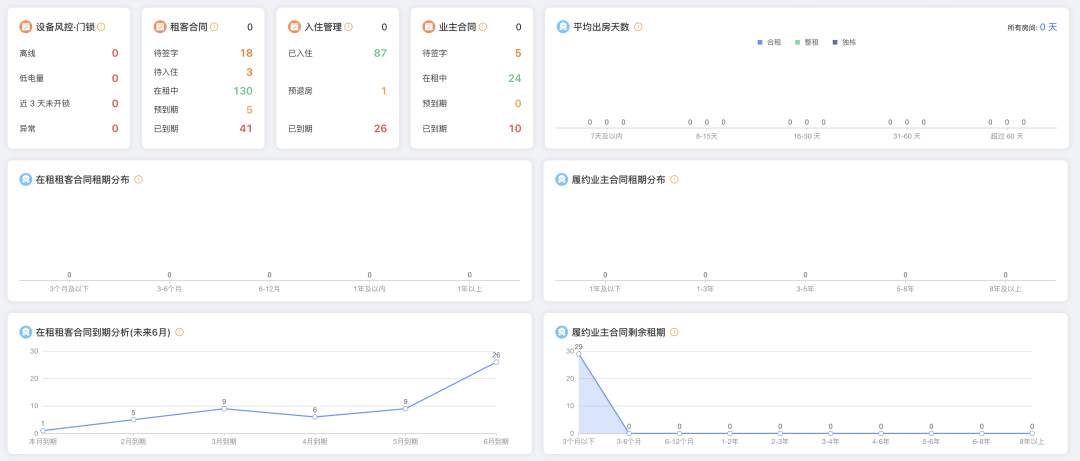The width and height of the screenshot is (1080, 461).
Task: Click the 5月到期 data point at 9
Action: (x=405, y=409)
